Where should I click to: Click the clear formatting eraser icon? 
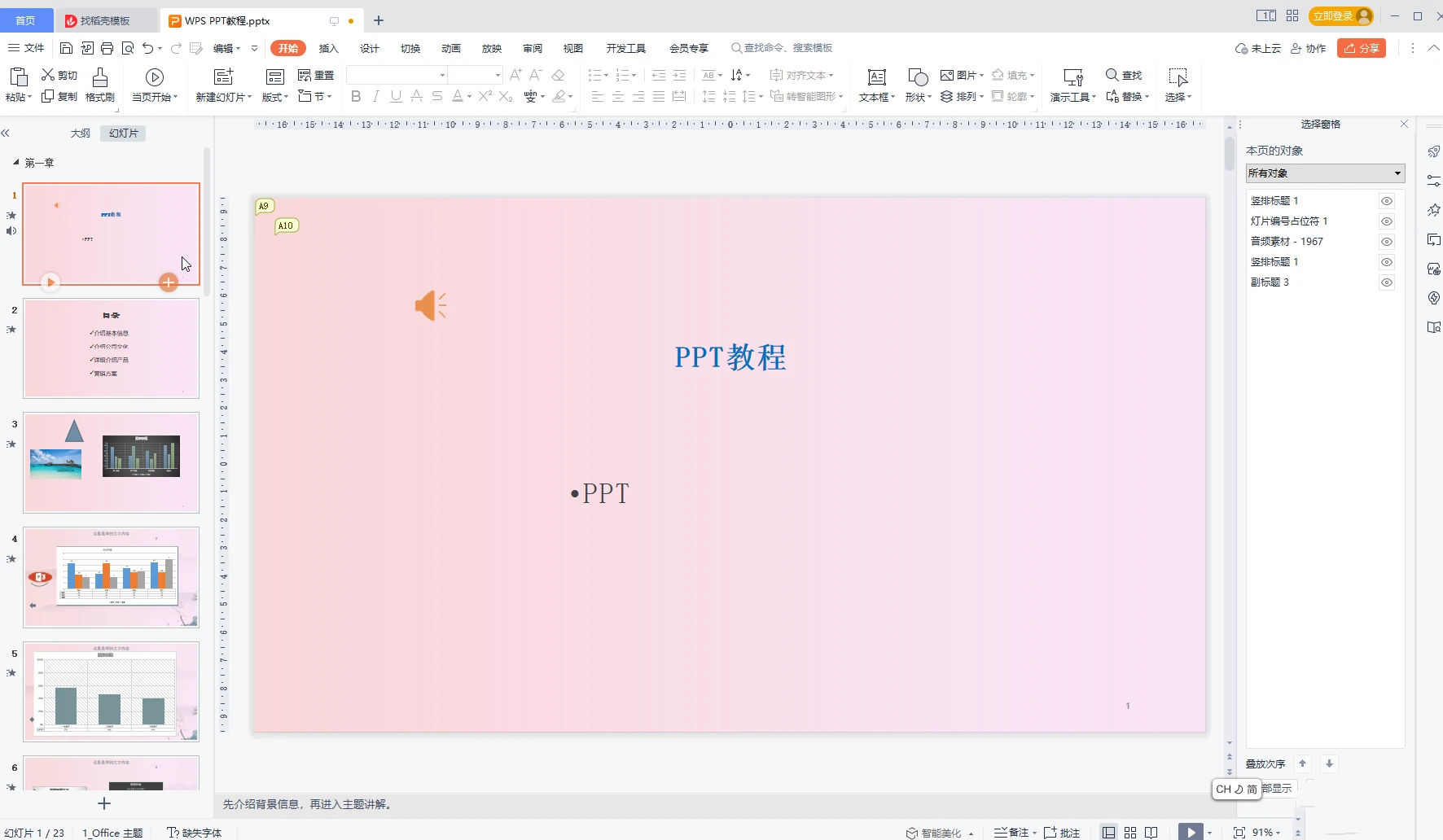tap(558, 75)
